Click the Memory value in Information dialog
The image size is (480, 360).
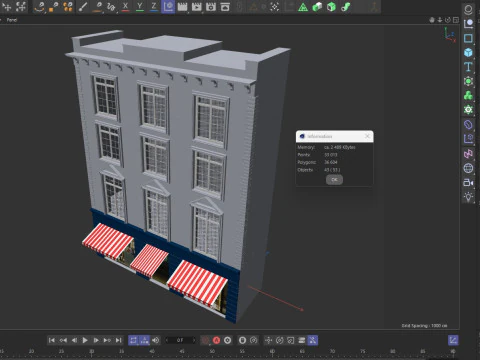[340, 147]
